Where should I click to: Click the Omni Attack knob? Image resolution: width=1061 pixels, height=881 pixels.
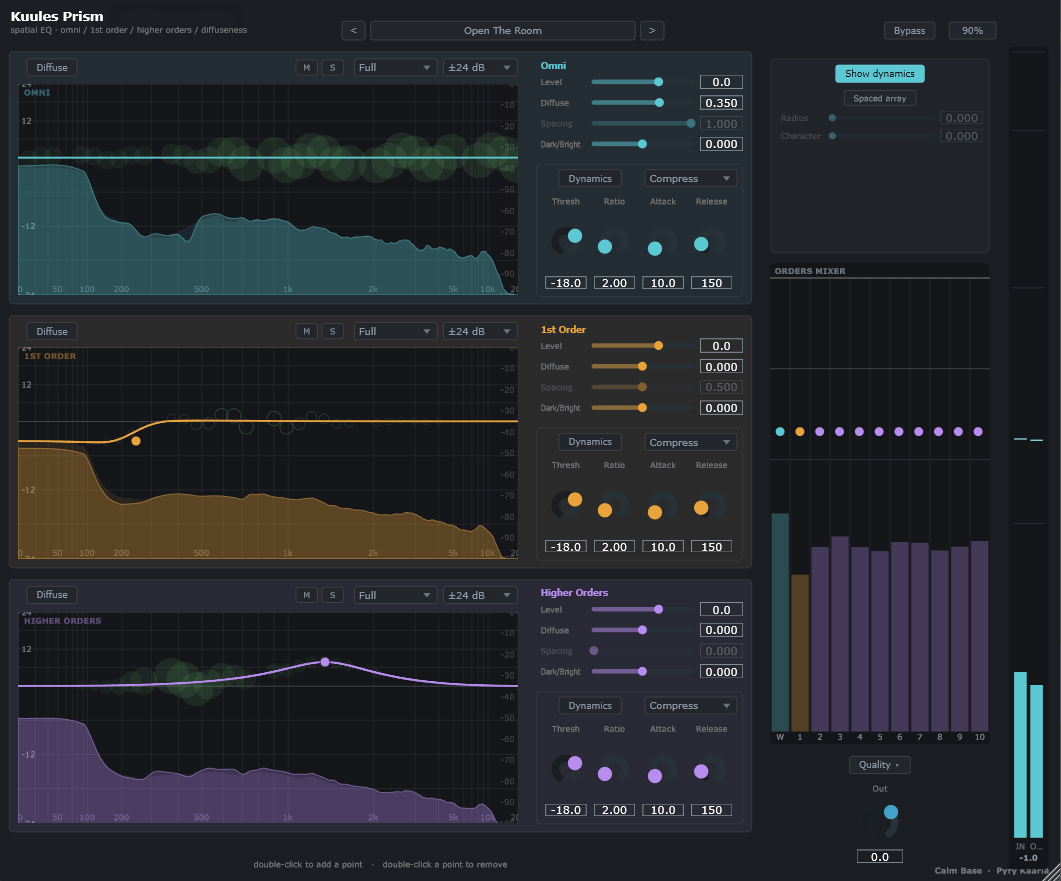pos(662,241)
